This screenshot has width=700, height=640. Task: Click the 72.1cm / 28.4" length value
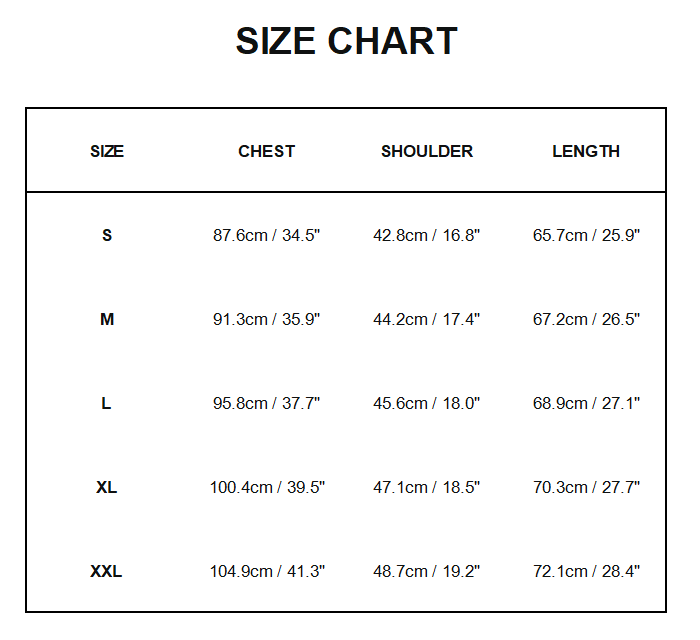click(586, 572)
